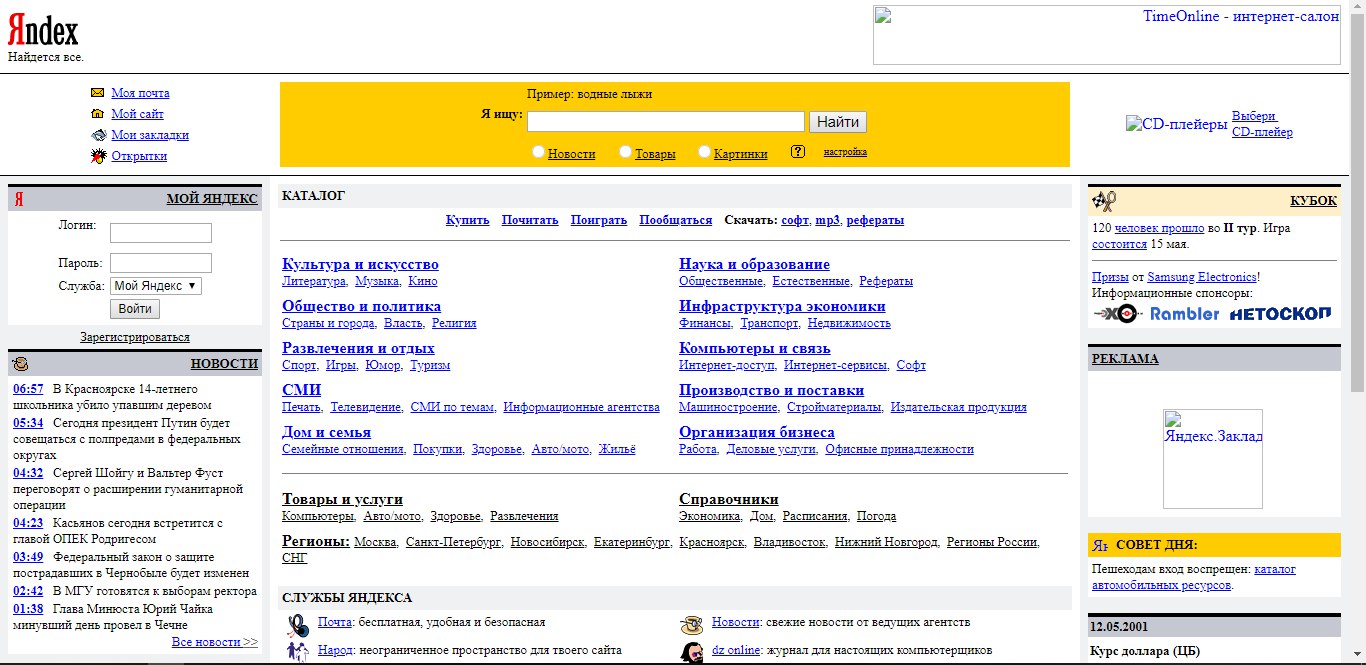Click the Почта service icon

[298, 626]
